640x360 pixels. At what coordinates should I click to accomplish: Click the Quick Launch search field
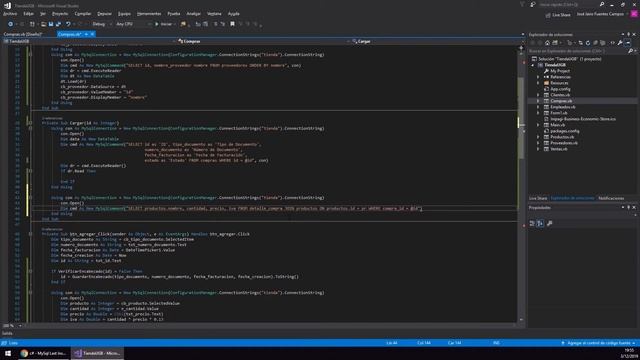(x=571, y=4)
